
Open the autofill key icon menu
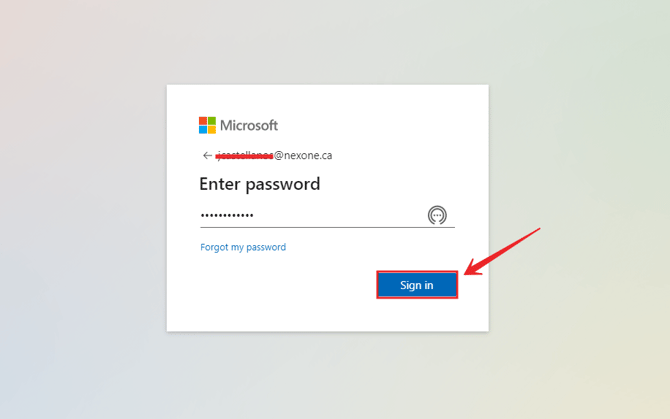[x=437, y=215]
